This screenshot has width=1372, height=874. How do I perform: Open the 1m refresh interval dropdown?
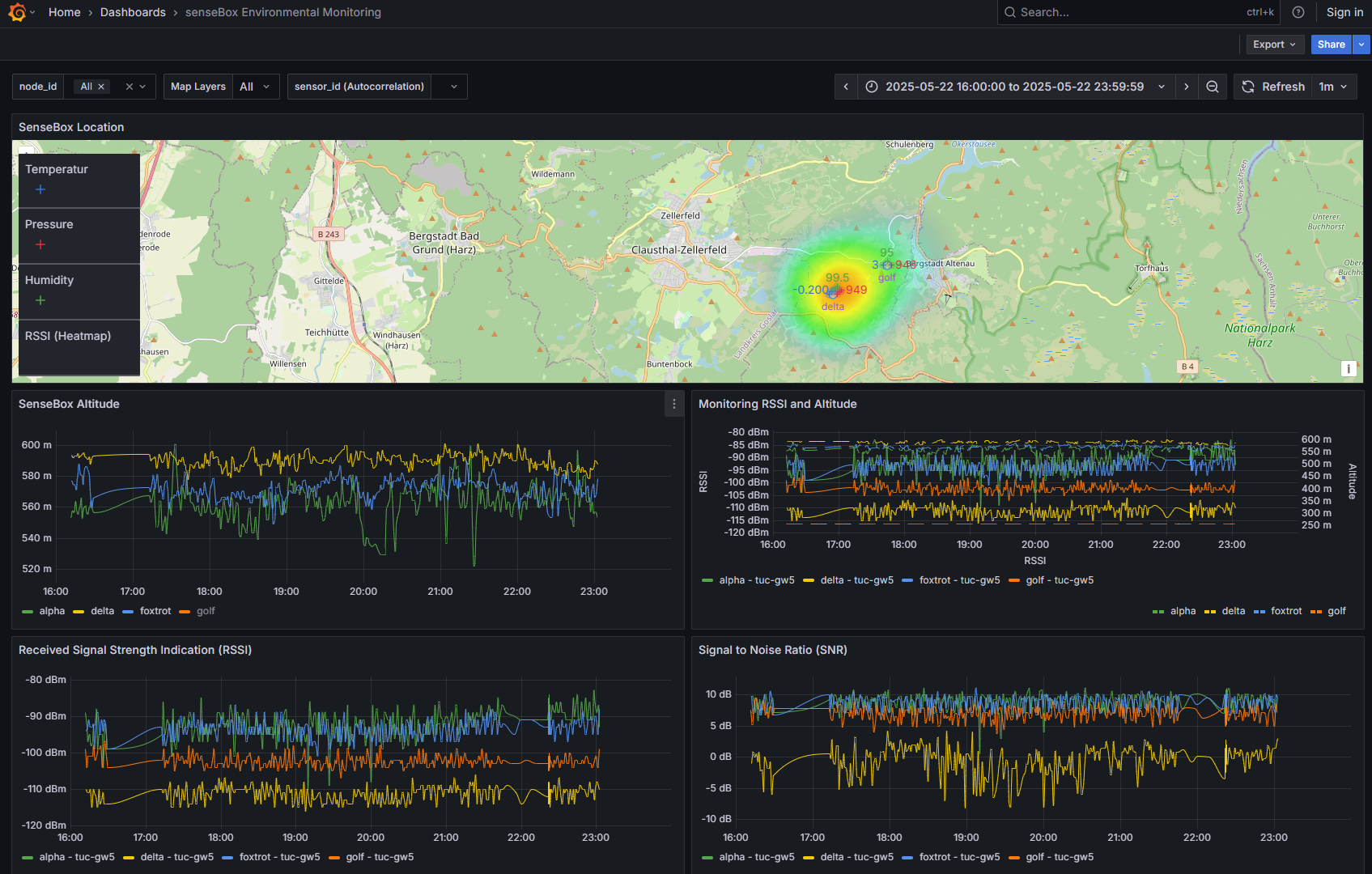click(1333, 87)
